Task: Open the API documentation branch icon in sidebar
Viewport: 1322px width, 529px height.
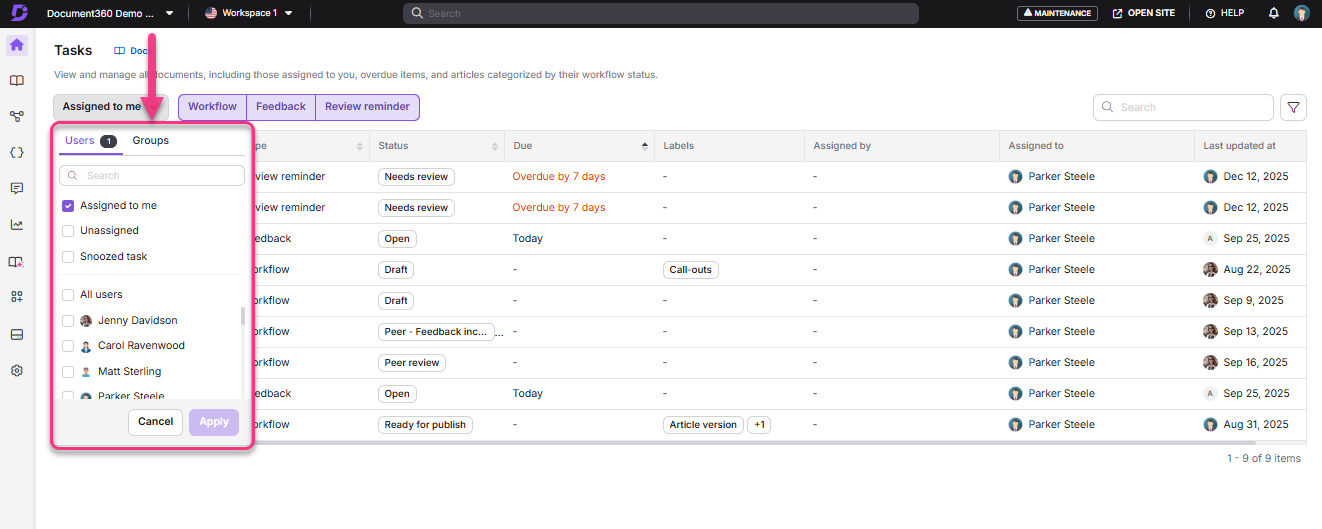Action: (x=17, y=117)
